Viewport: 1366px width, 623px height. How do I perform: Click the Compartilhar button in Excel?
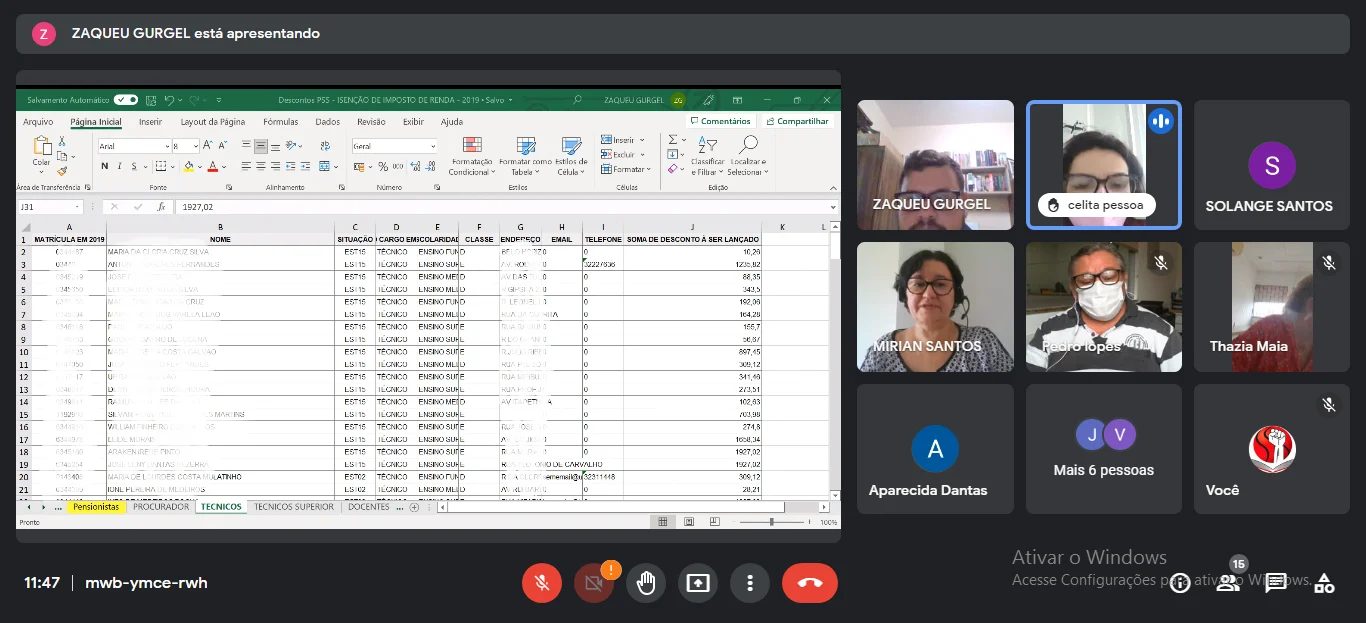(797, 121)
